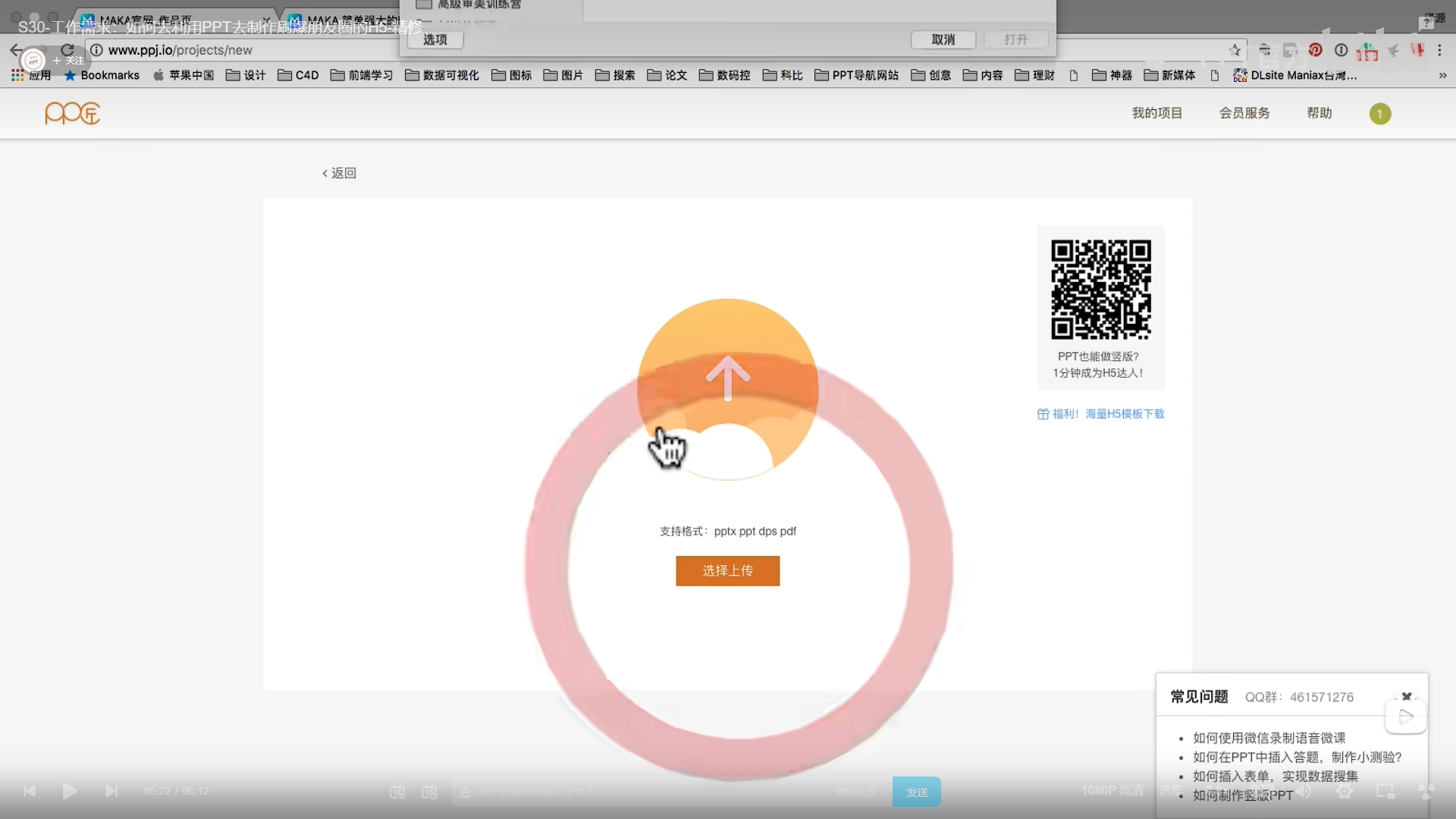Viewport: 1456px width, 819px height.
Task: Open the 数码控 bookmark folder
Action: coord(725,75)
